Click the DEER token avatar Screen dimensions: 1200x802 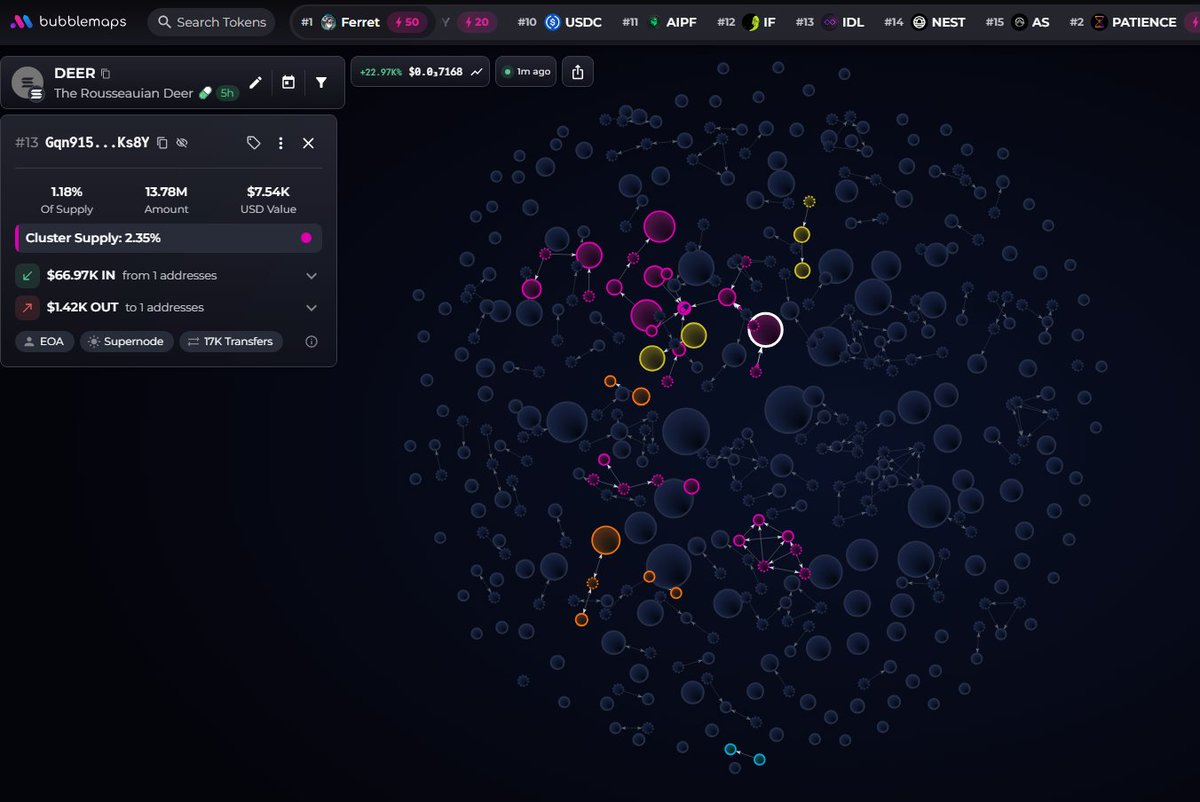click(x=28, y=83)
